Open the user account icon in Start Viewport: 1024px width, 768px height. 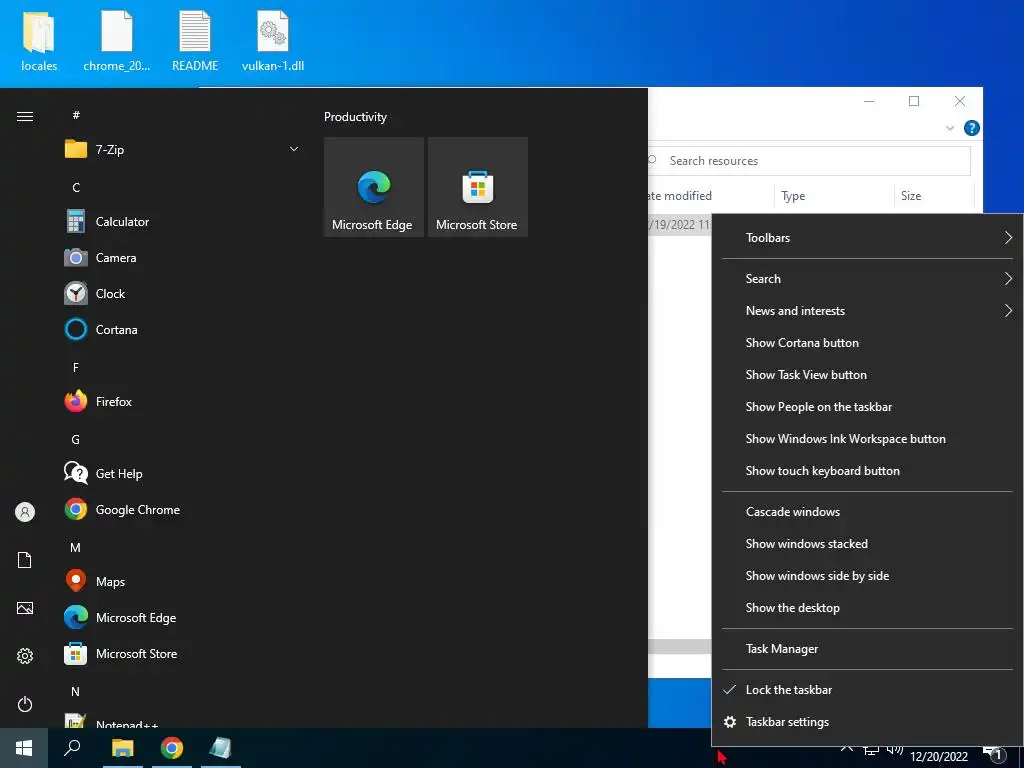[x=25, y=512]
